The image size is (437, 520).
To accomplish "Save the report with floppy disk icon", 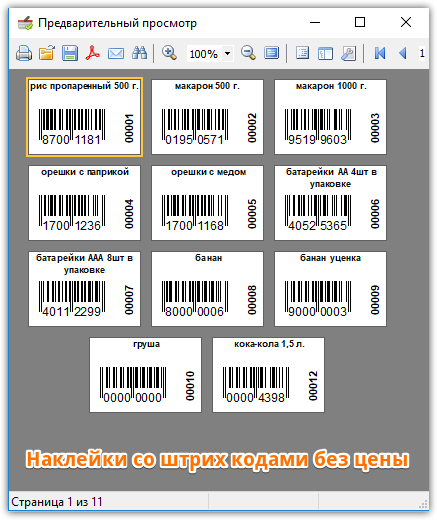I will pyautogui.click(x=70, y=53).
